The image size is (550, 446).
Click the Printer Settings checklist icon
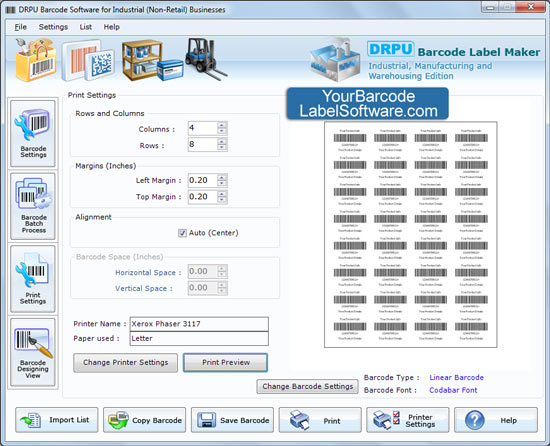coord(386,420)
